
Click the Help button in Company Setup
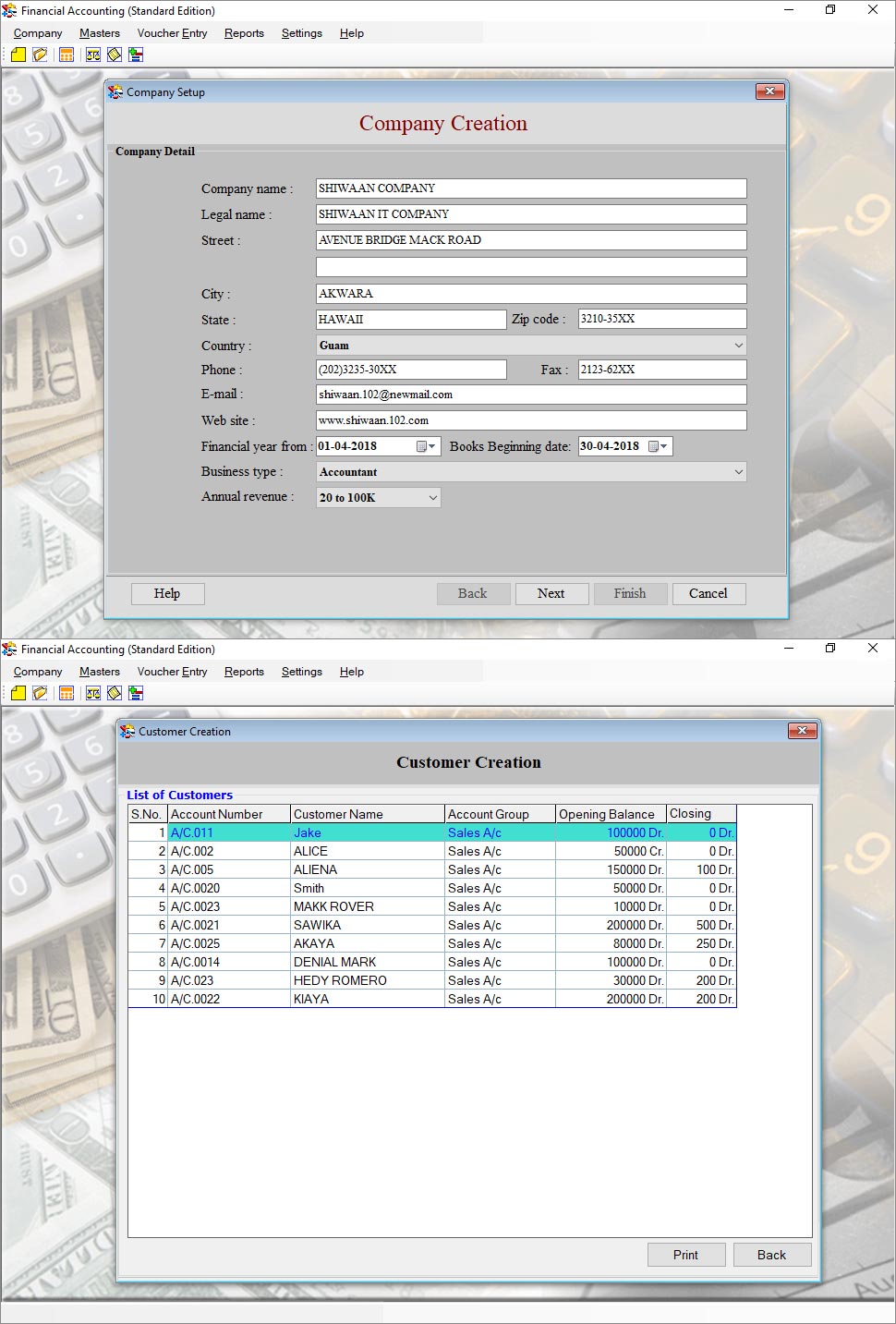167,593
